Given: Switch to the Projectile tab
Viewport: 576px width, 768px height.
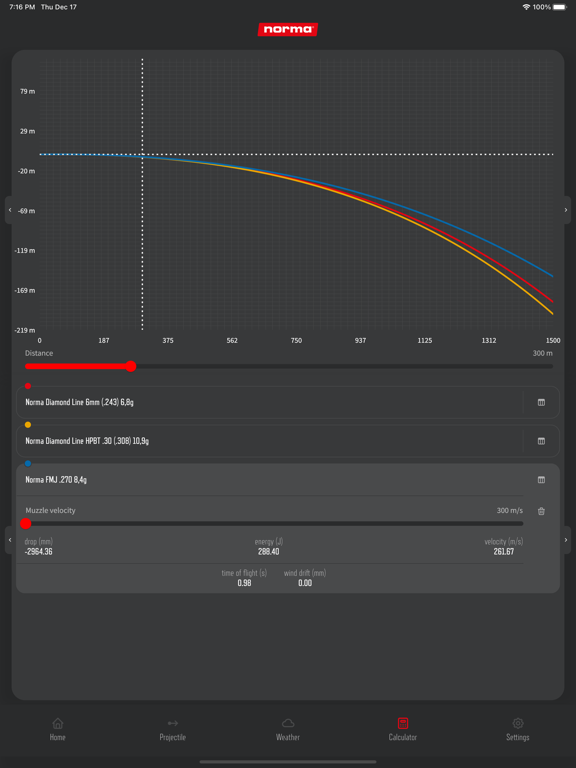Looking at the screenshot, I should click(x=172, y=729).
